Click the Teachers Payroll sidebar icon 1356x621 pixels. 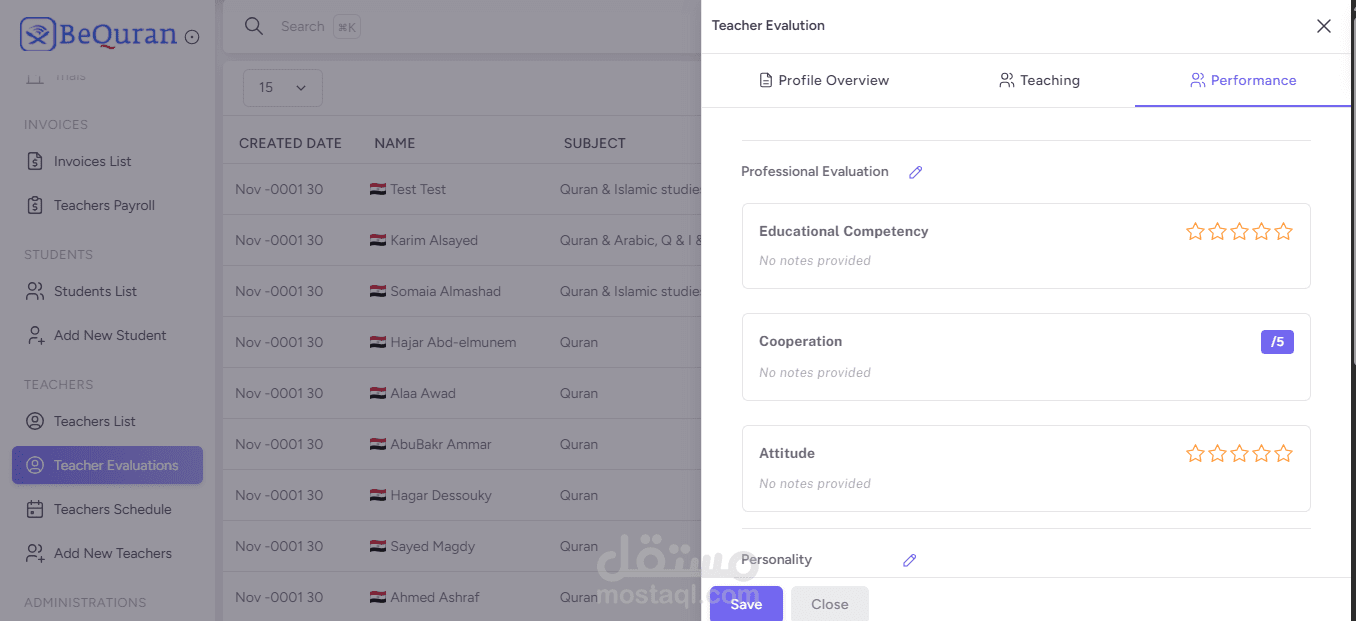click(x=35, y=205)
